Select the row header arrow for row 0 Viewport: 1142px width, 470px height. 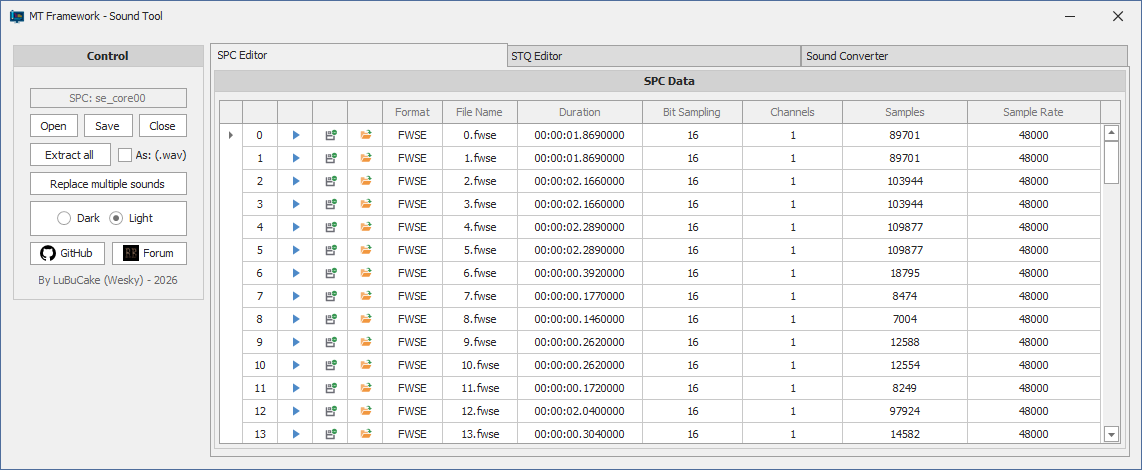coord(232,135)
